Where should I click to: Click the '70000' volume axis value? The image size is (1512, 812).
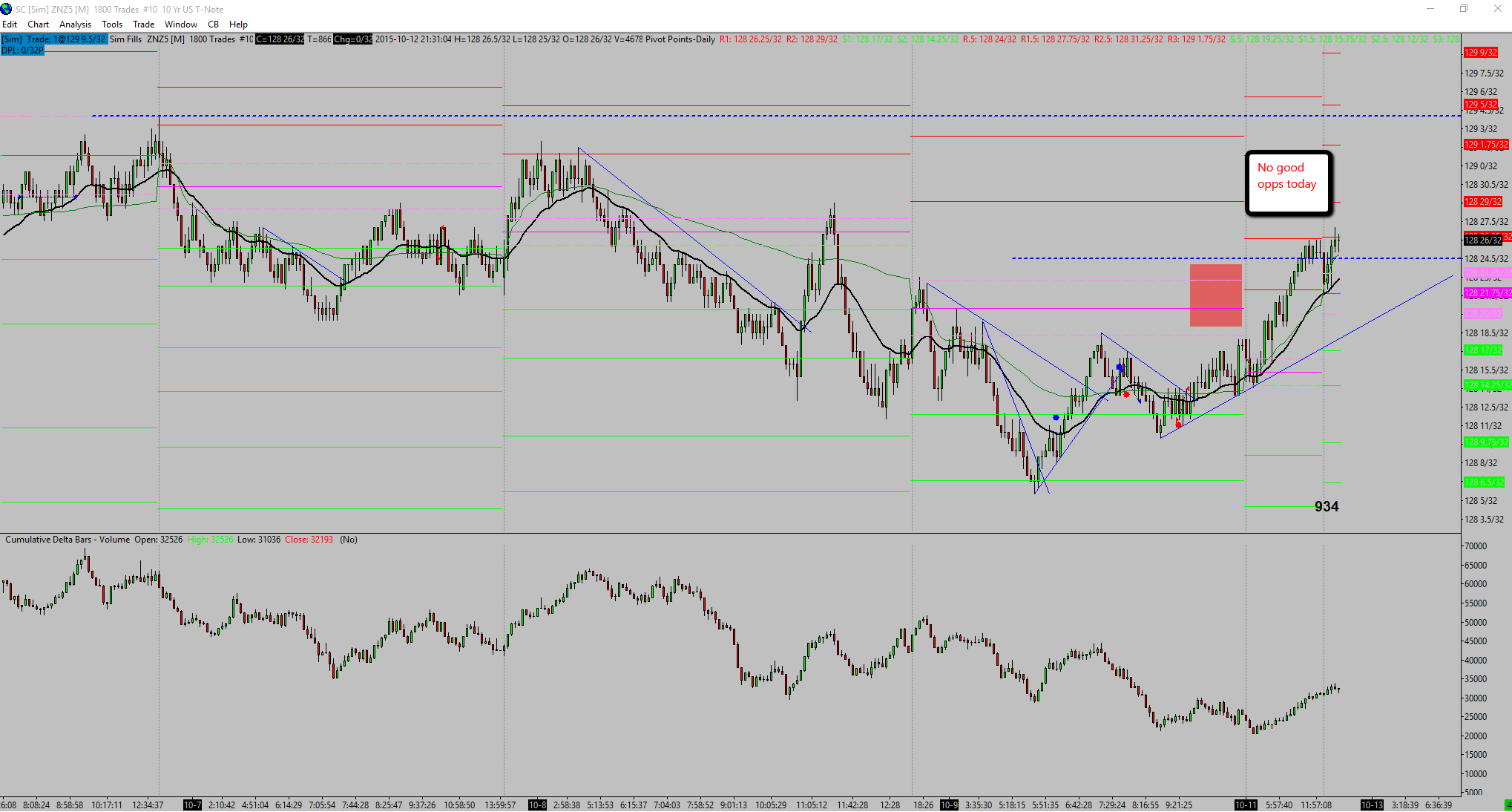(1476, 546)
